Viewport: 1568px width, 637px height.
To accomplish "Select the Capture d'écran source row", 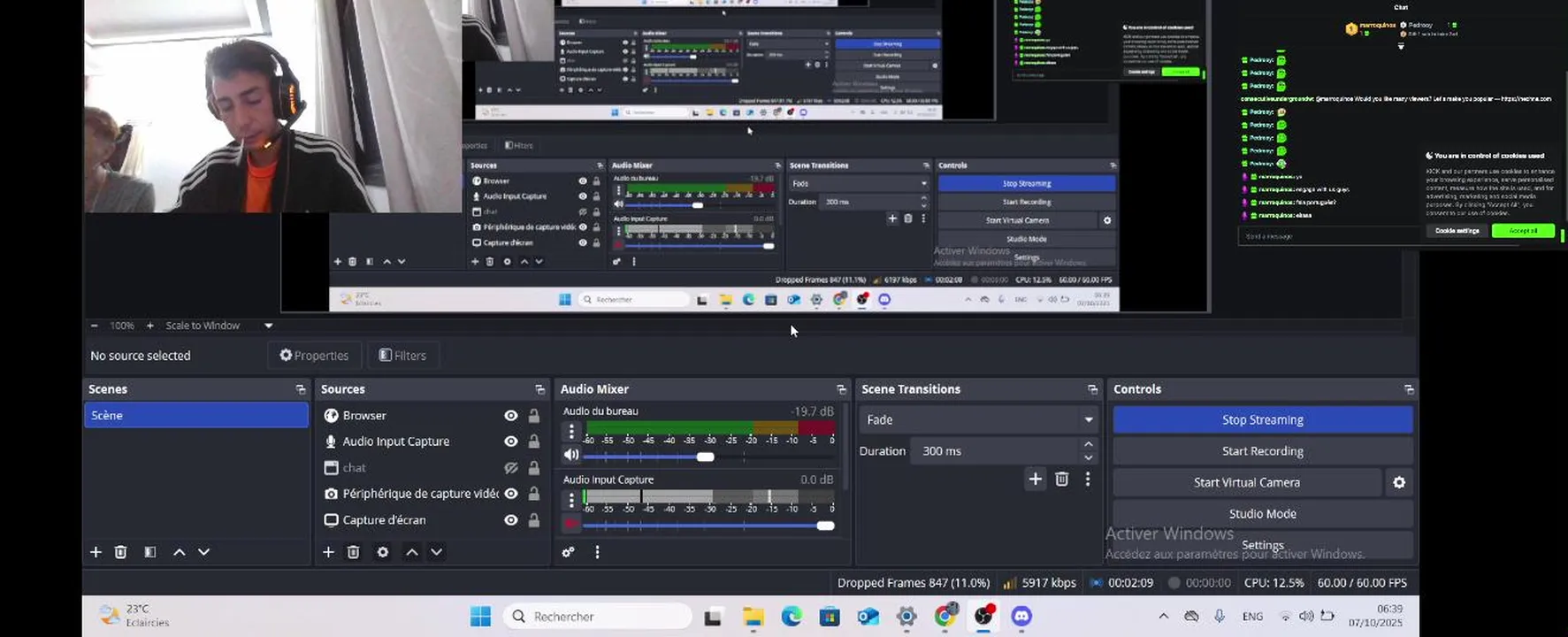I will pyautogui.click(x=432, y=520).
